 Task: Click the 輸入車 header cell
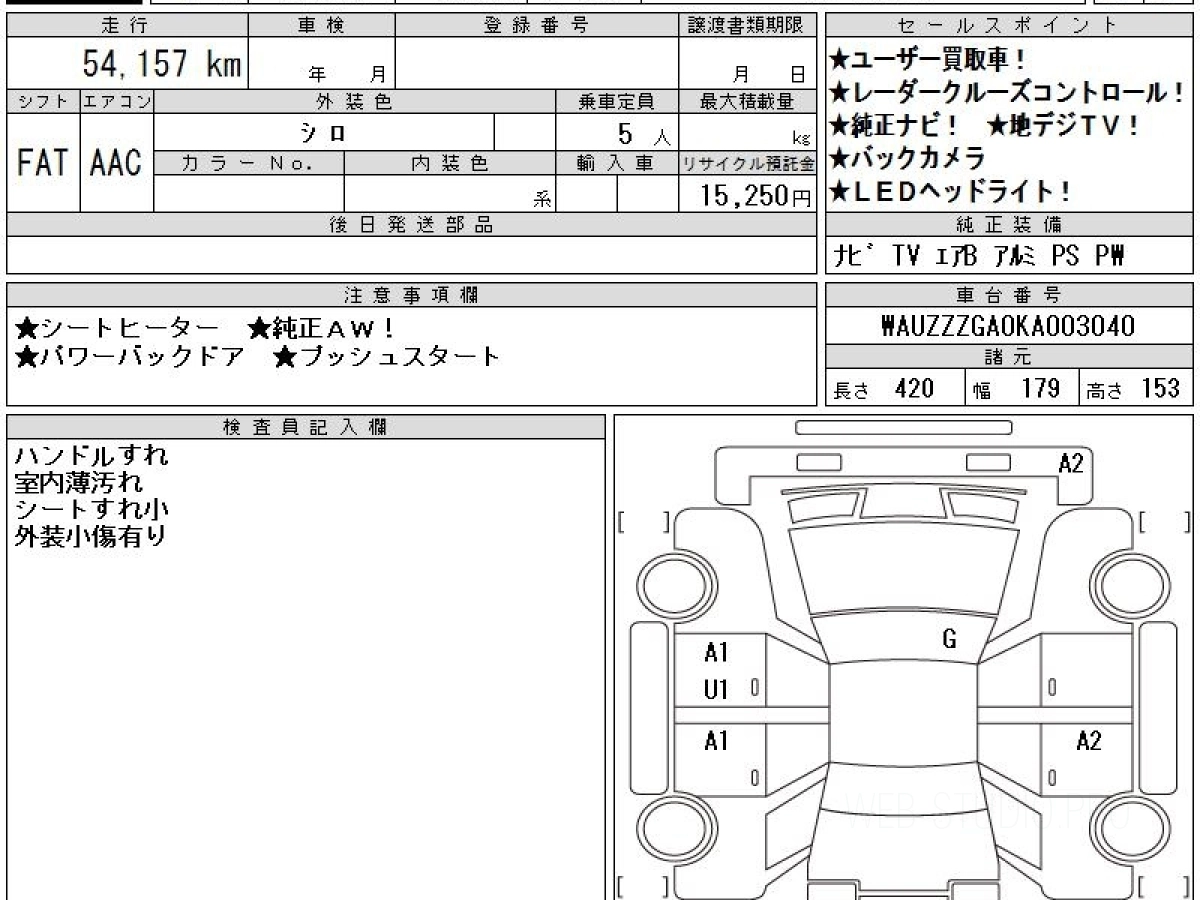click(616, 163)
